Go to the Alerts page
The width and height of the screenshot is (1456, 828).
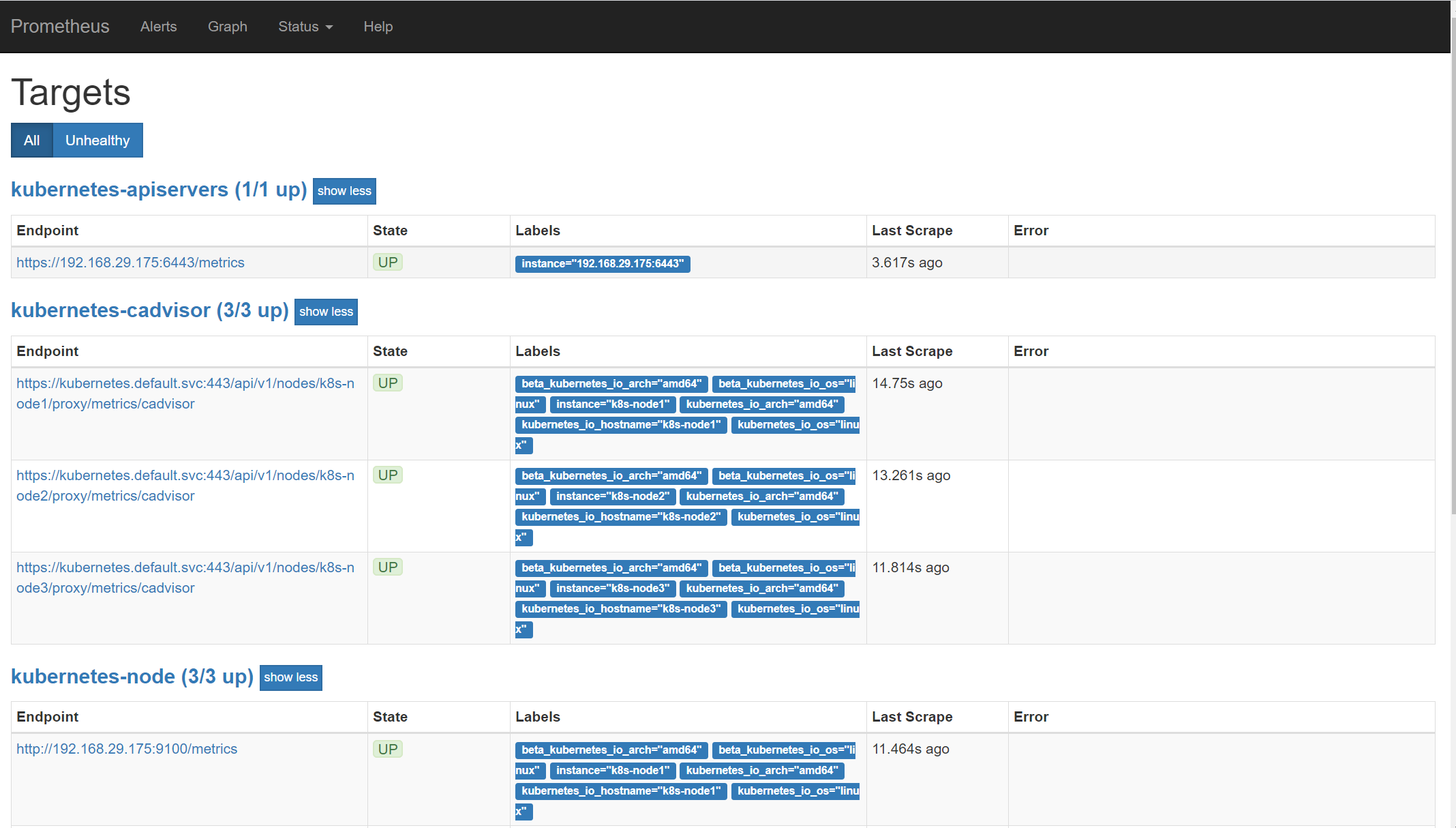coord(158,27)
